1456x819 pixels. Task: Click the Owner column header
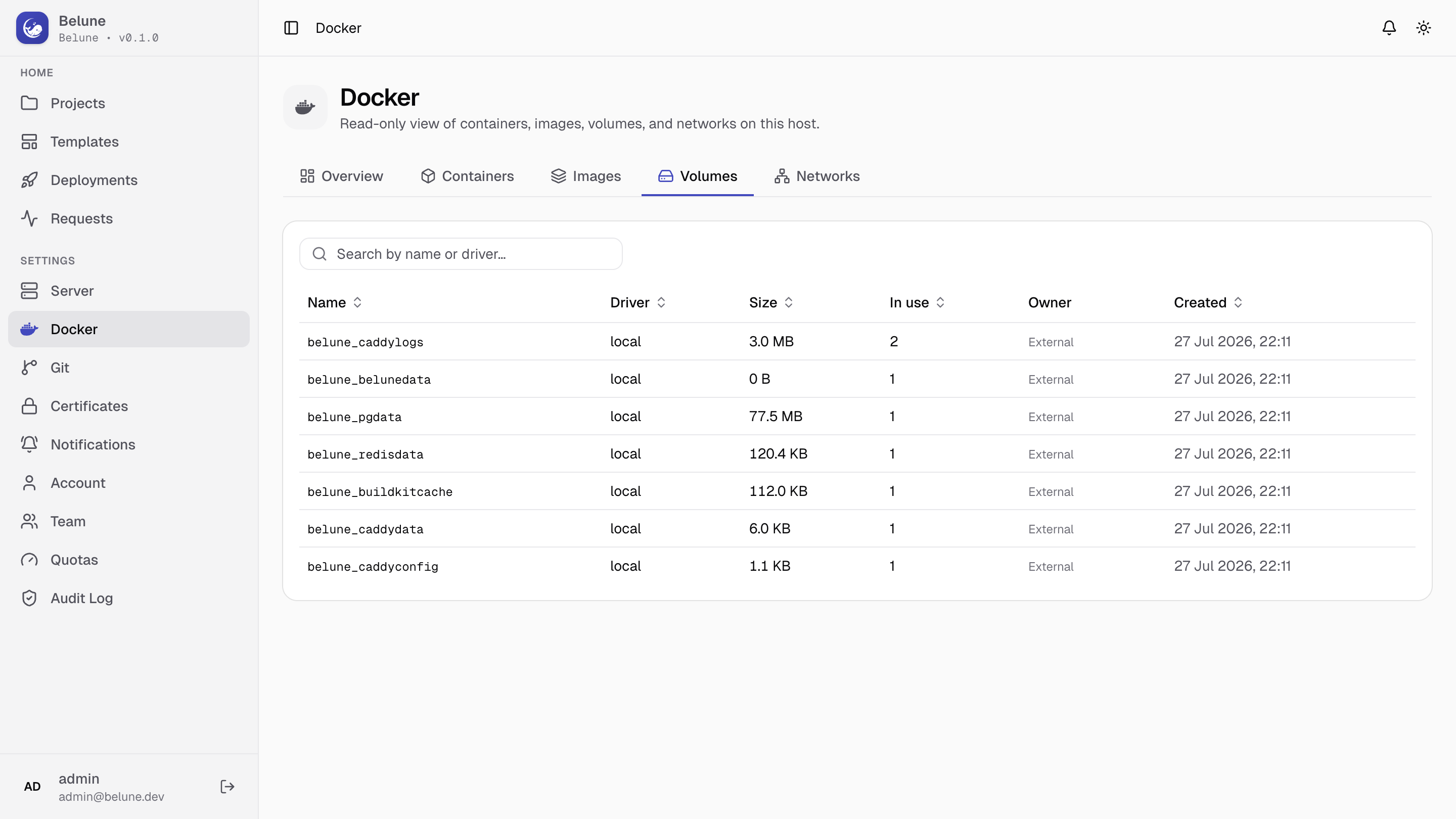click(1050, 302)
